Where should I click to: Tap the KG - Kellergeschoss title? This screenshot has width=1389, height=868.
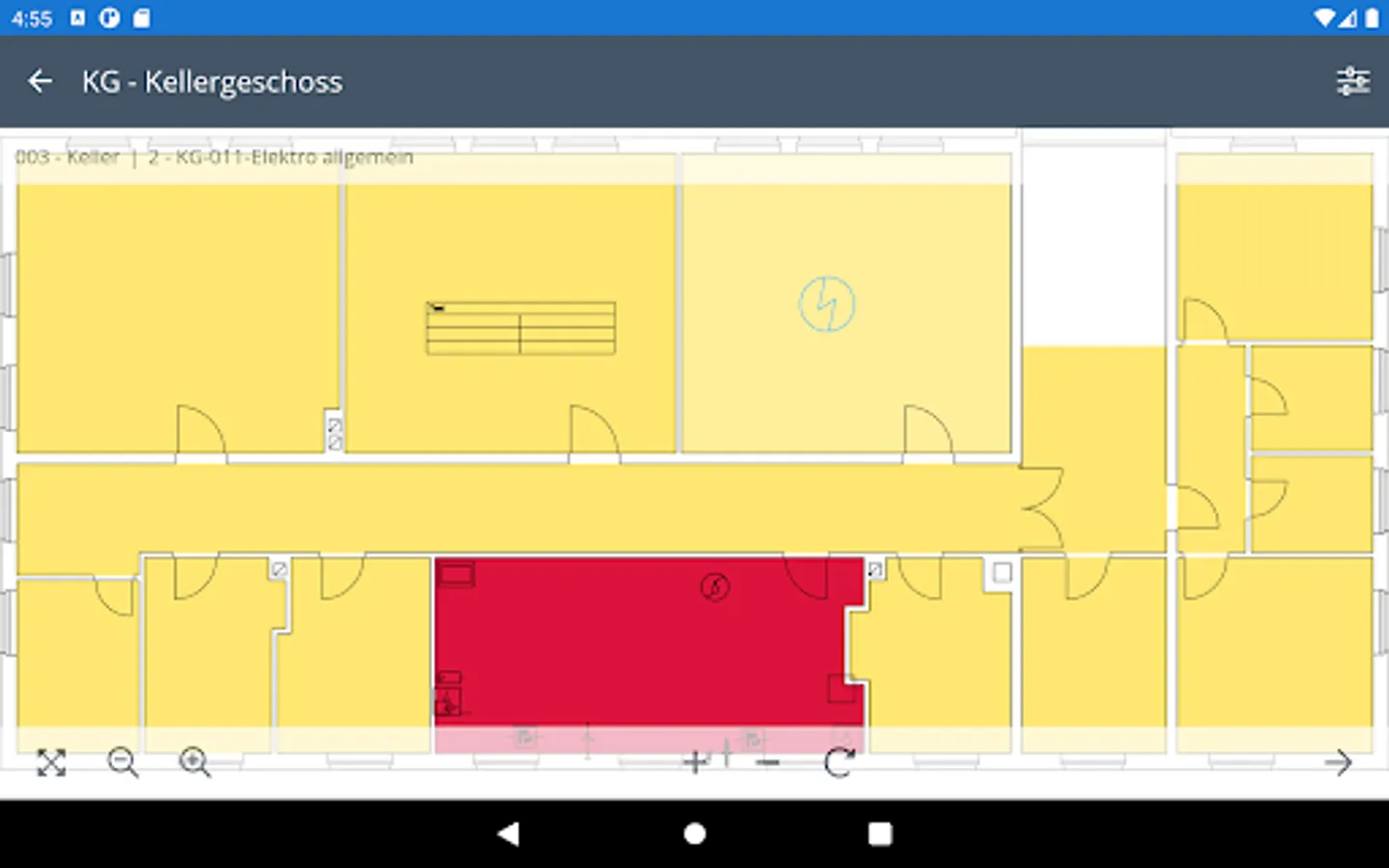(x=212, y=82)
